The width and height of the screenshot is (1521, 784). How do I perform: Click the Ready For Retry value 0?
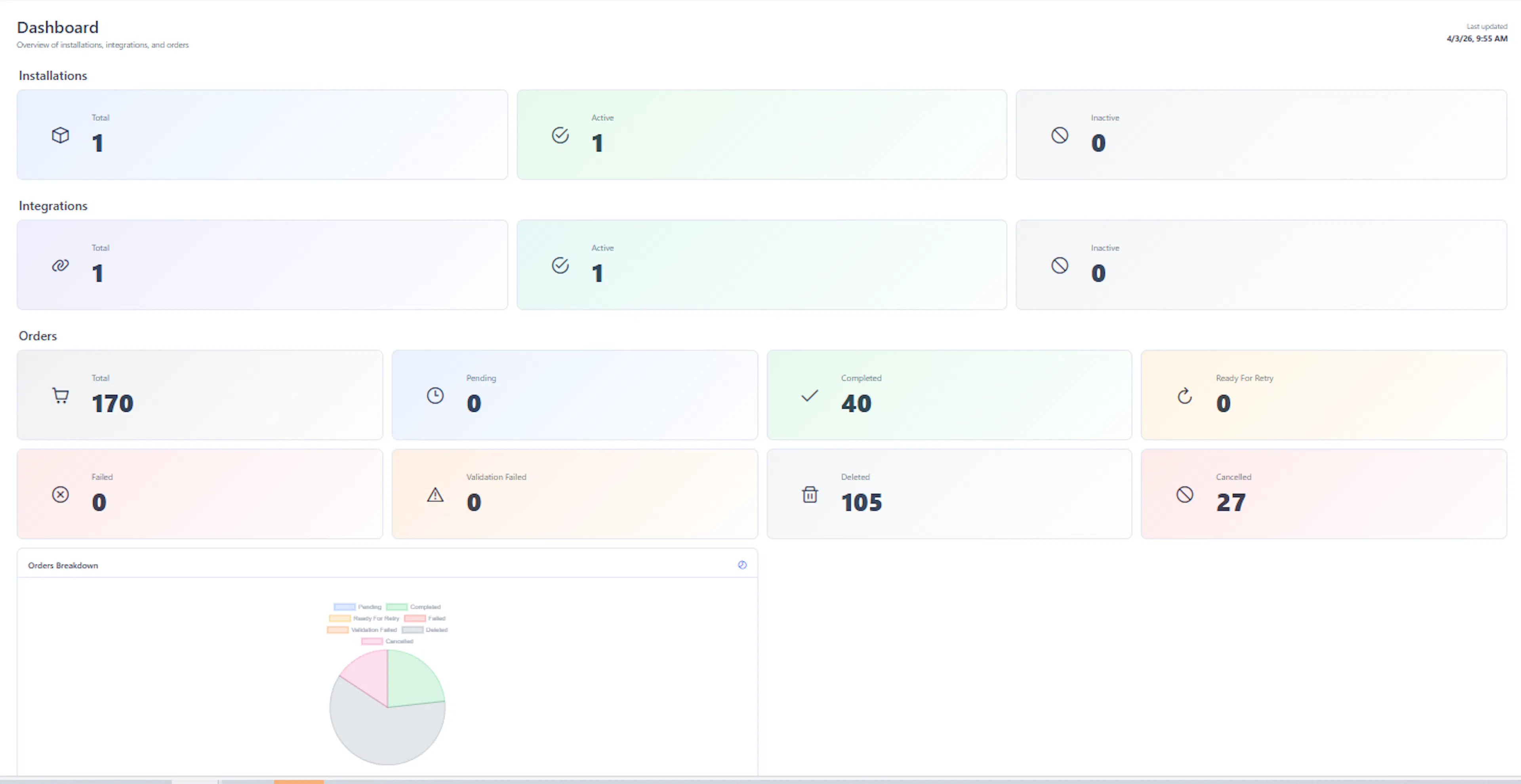(x=1224, y=404)
